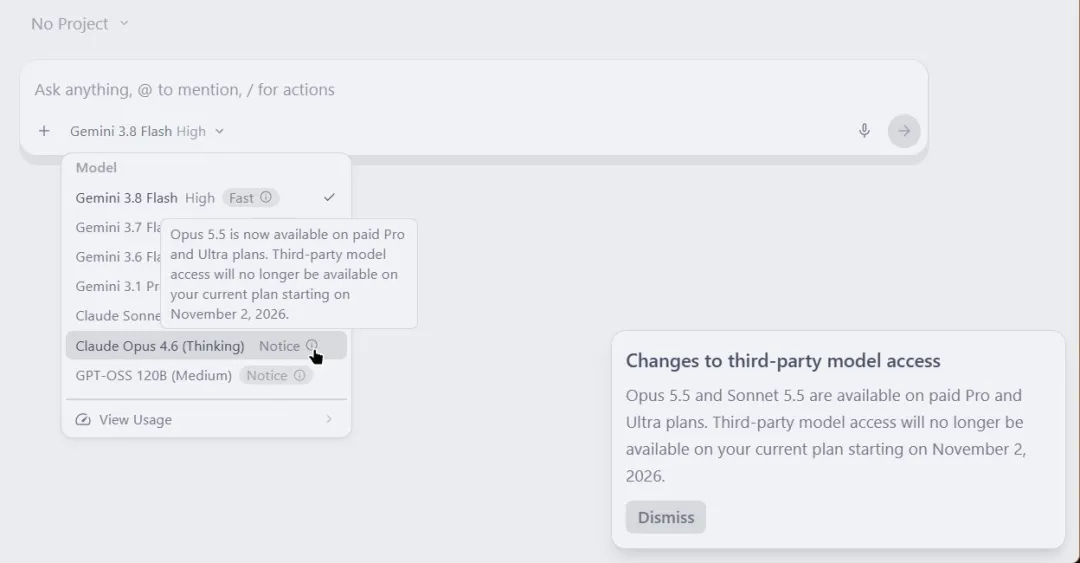Dismiss the third-party model access notice
The image size is (1080, 563).
coord(665,517)
